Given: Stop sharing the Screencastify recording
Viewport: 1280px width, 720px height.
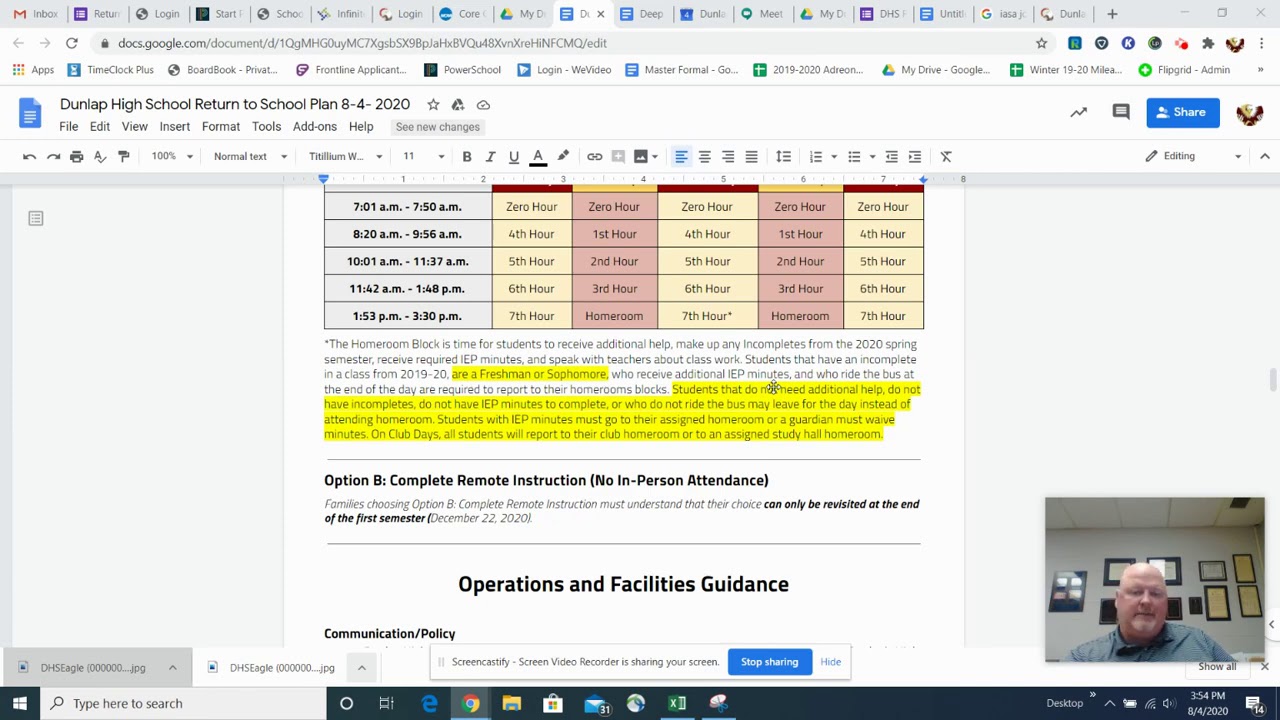Looking at the screenshot, I should [x=769, y=662].
